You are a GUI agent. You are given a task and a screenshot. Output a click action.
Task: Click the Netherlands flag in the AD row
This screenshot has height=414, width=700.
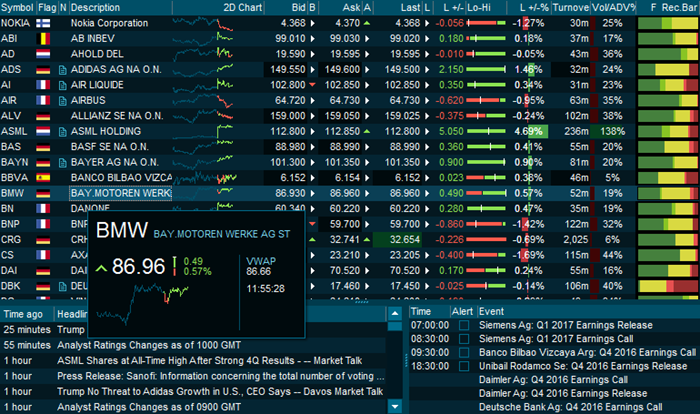[x=43, y=54]
